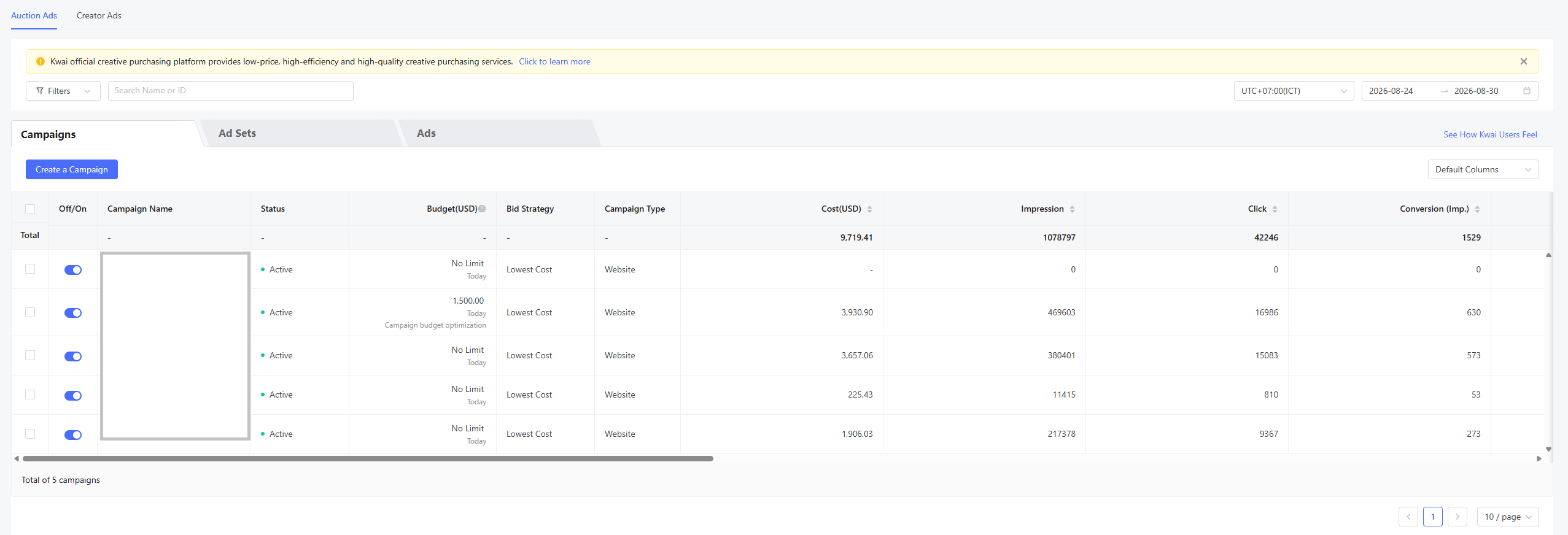Click total cost value 9,719.41
The height and width of the screenshot is (535, 1568).
[856, 237]
